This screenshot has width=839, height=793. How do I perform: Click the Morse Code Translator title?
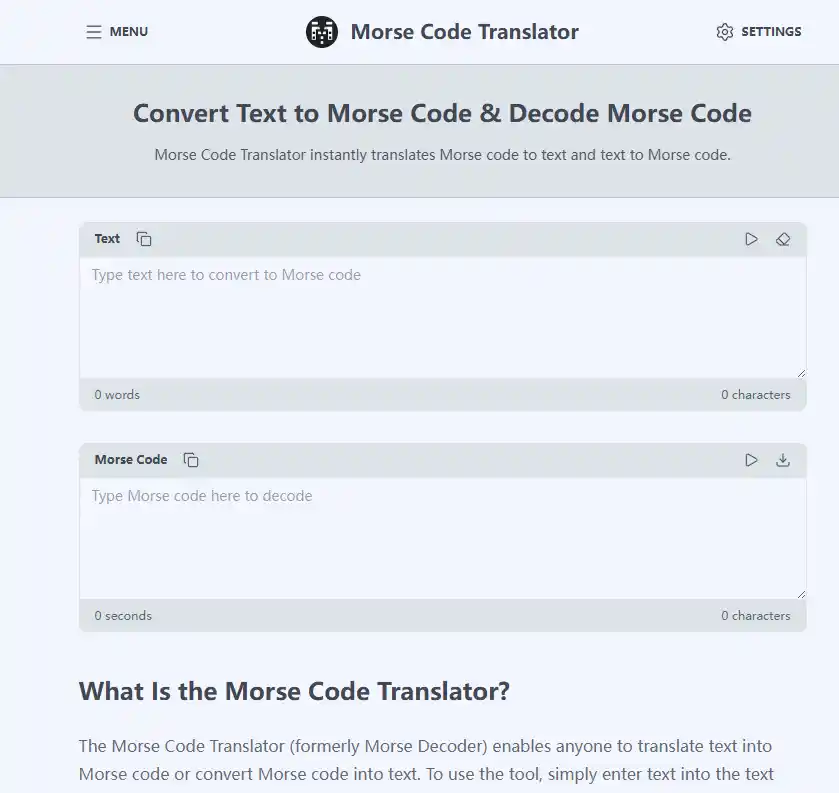pyautogui.click(x=464, y=31)
